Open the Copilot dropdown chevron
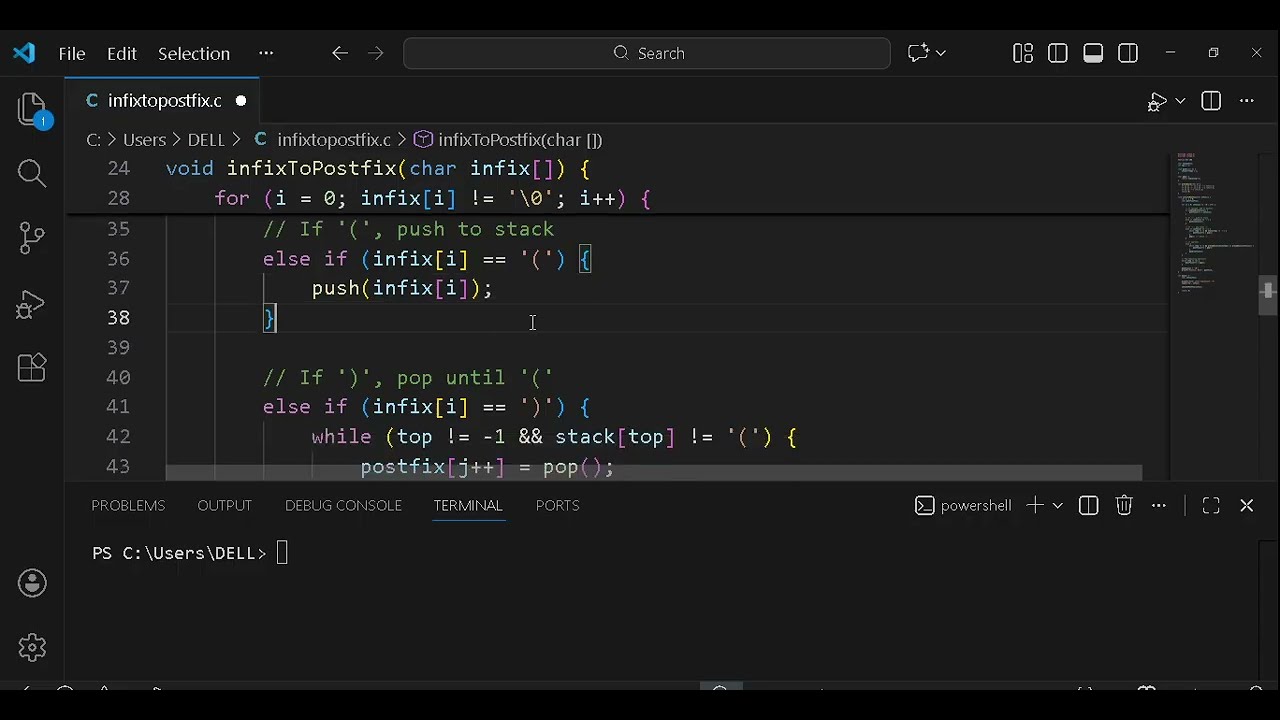This screenshot has width=1280, height=720. [x=941, y=53]
